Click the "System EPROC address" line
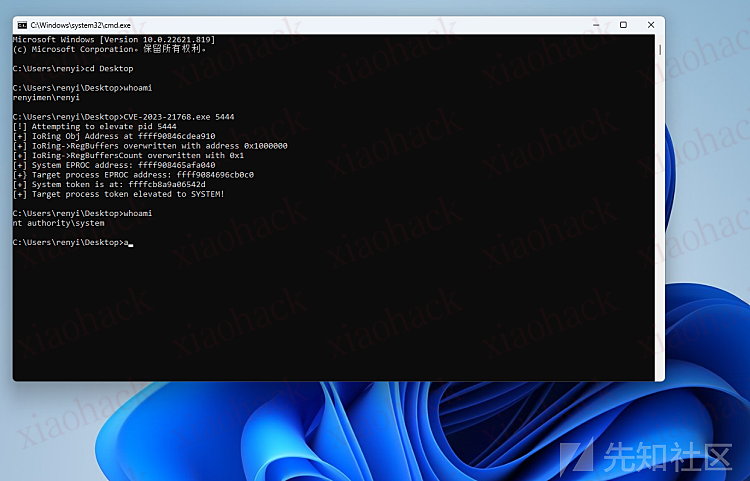The width and height of the screenshot is (750, 481). point(114,165)
